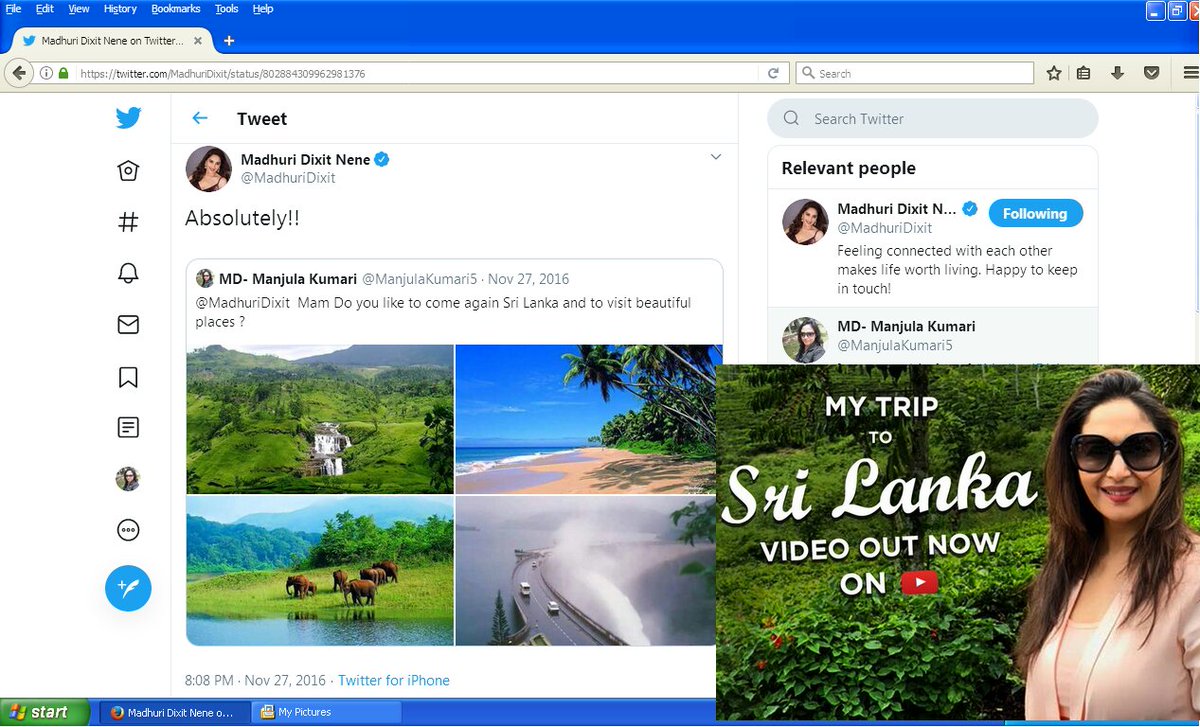The height and width of the screenshot is (727, 1200).
Task: Click @ManjulaKumari5 in quoted tweet
Action: (419, 279)
